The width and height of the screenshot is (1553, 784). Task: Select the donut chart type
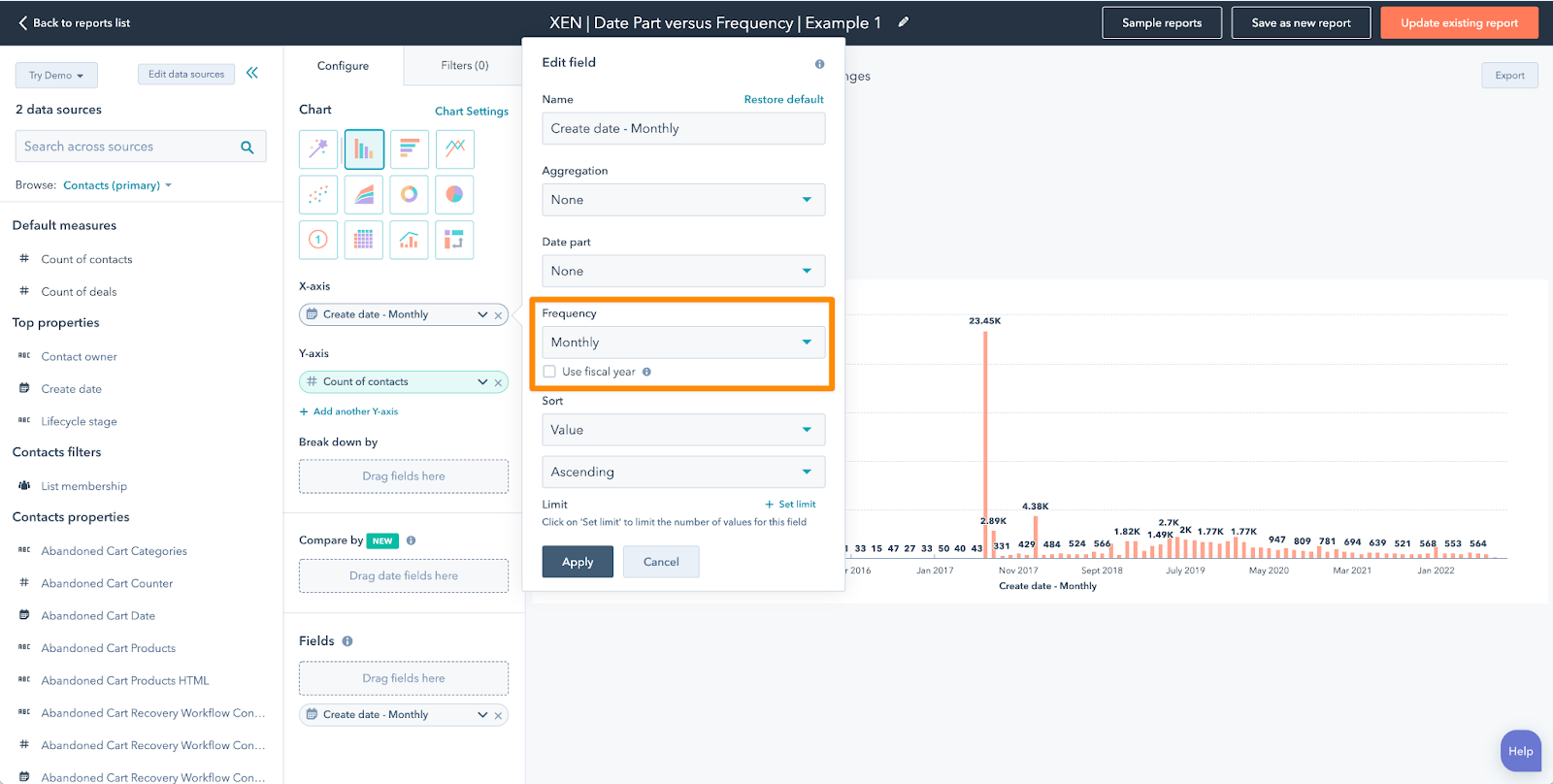tap(409, 194)
